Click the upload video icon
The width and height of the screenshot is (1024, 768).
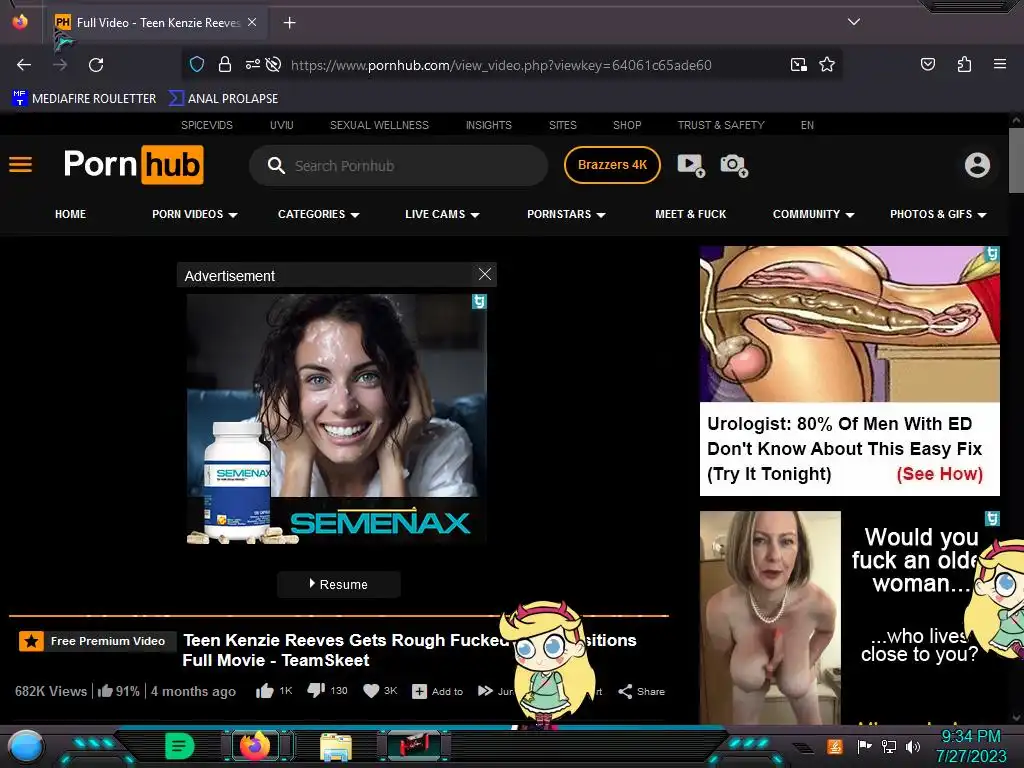click(691, 165)
